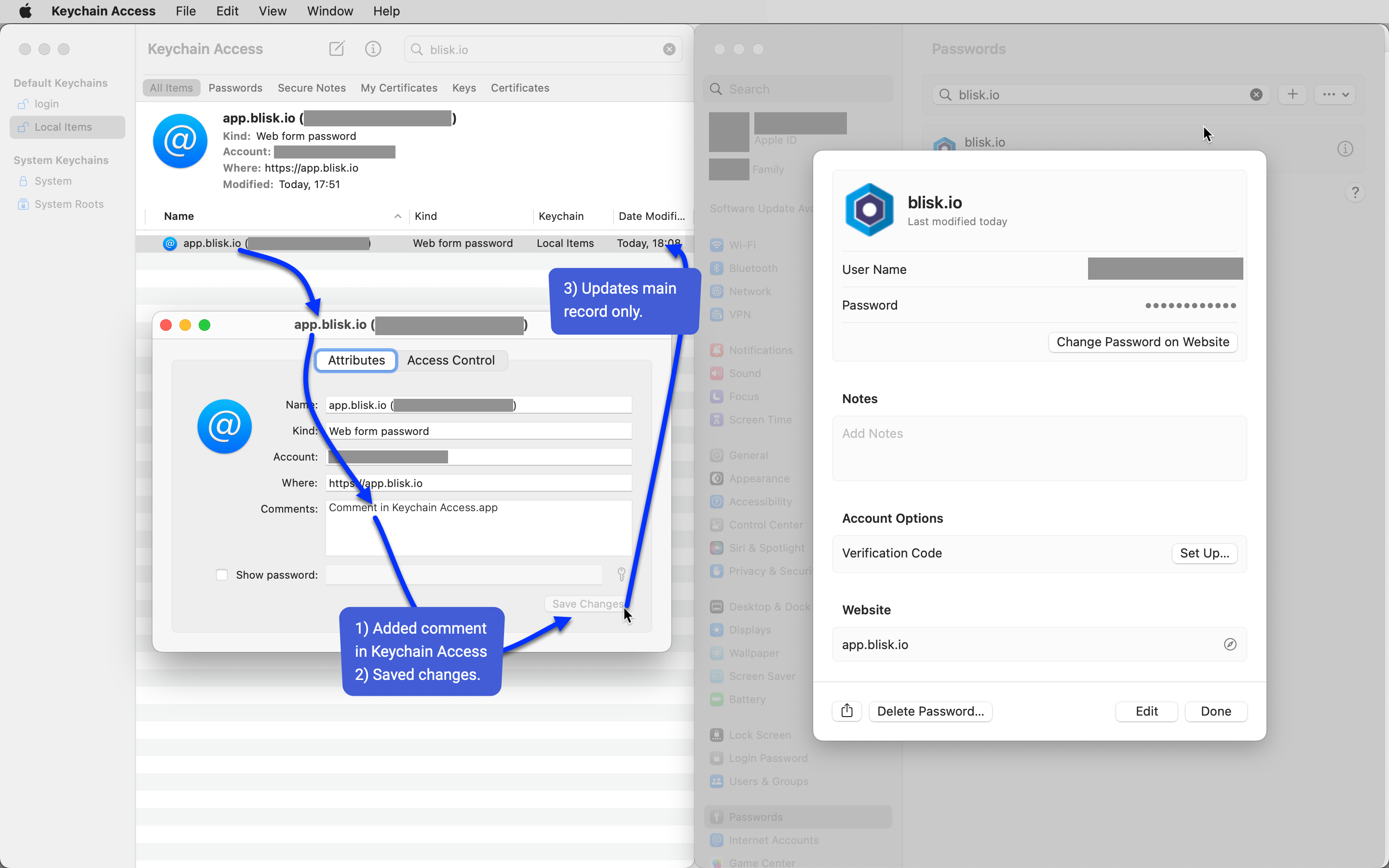Click the Set Up verification code button

coord(1204,553)
